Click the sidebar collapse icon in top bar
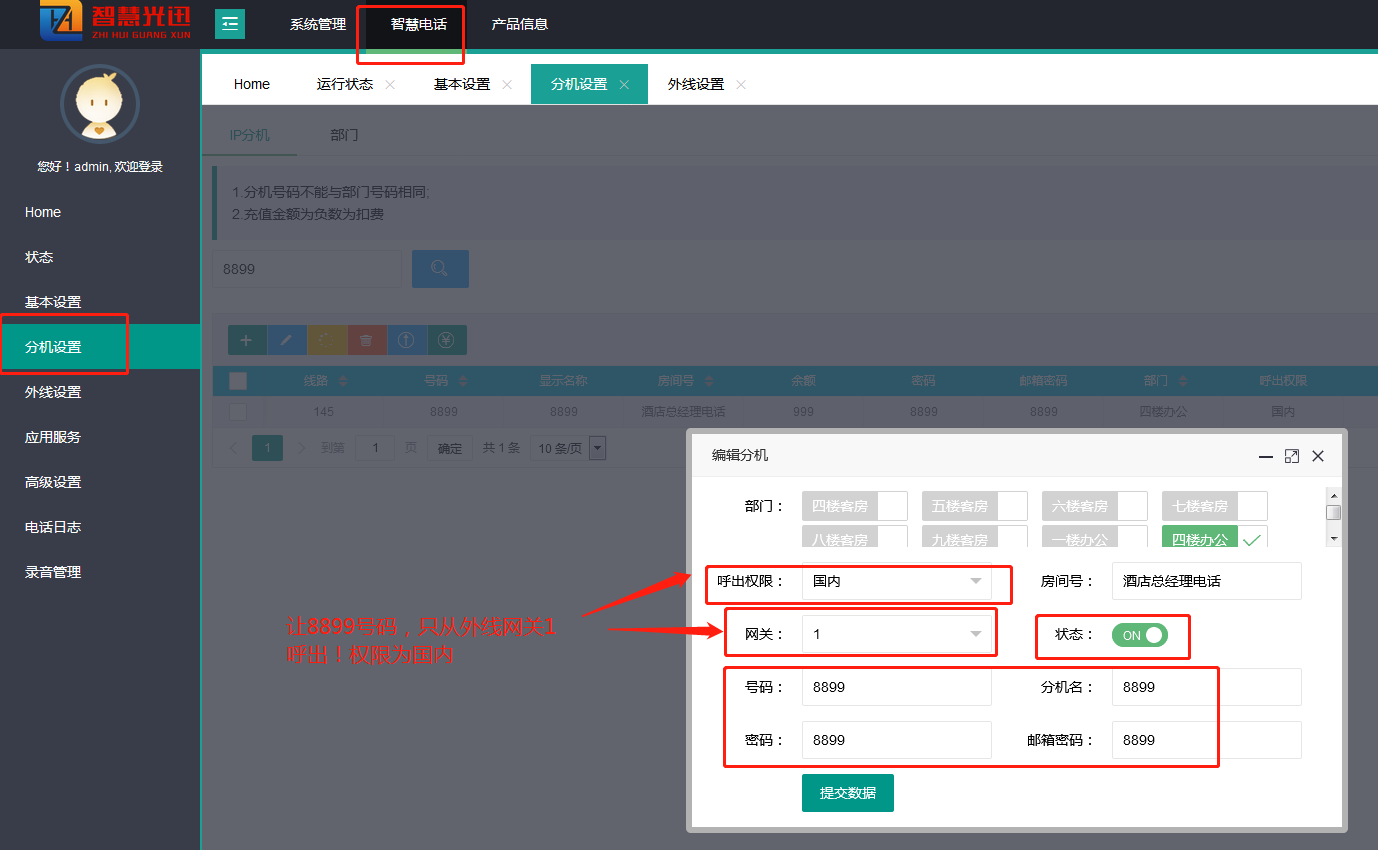This screenshot has width=1378, height=850. point(230,24)
